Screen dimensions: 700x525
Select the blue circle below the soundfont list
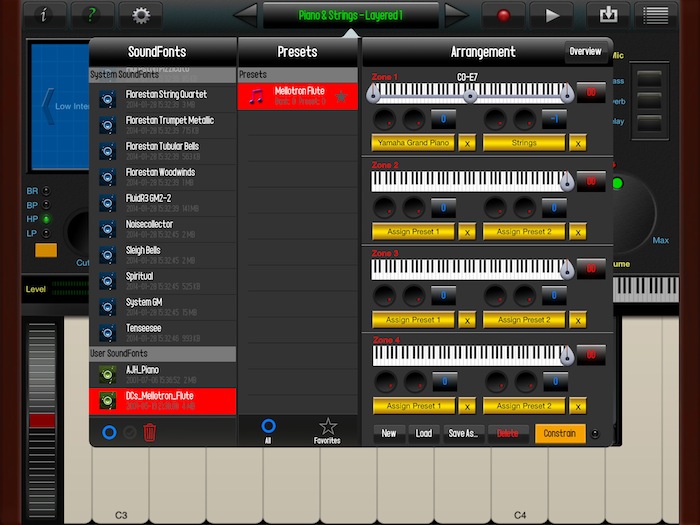[109, 432]
